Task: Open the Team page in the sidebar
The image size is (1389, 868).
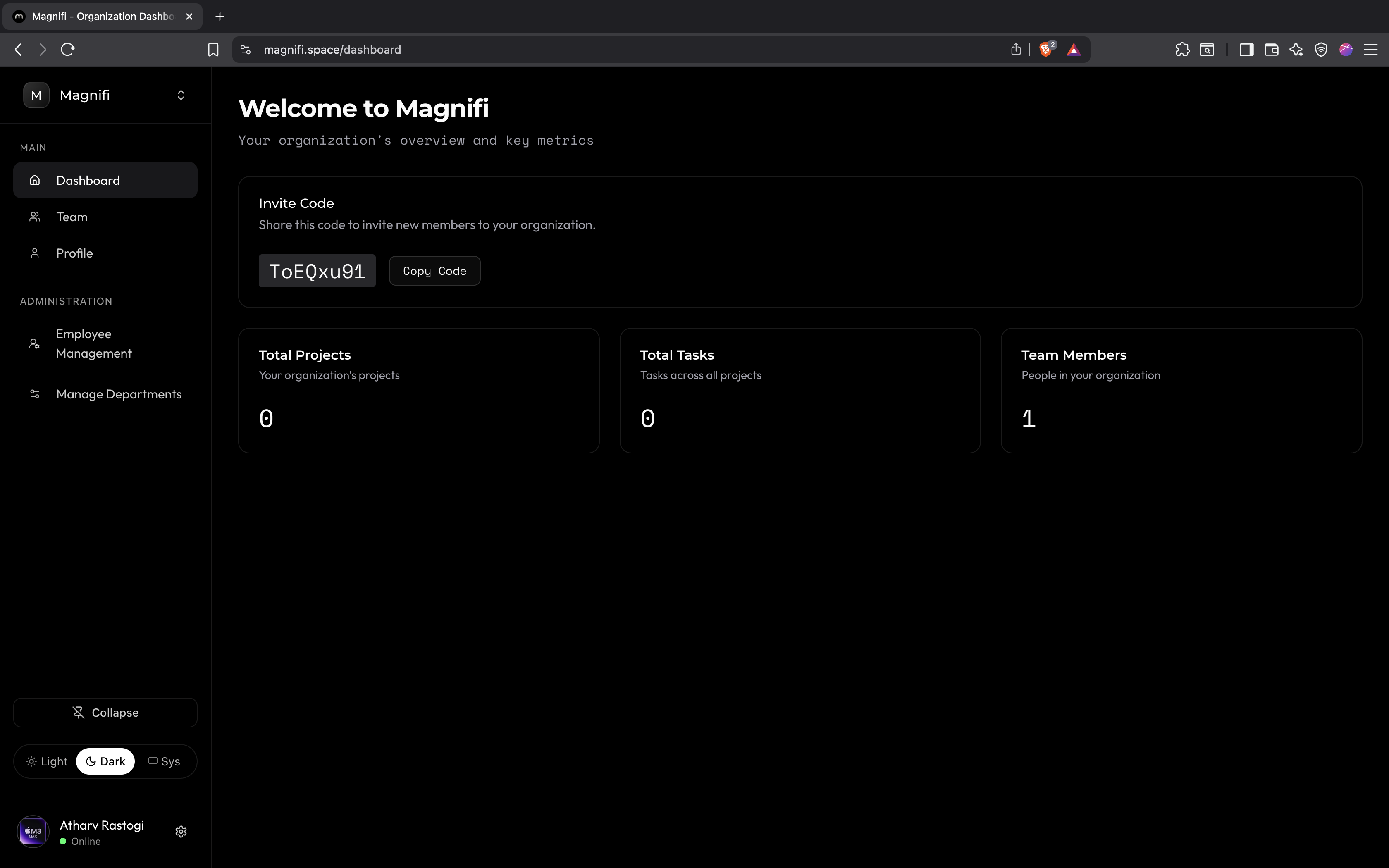Action: 72,217
